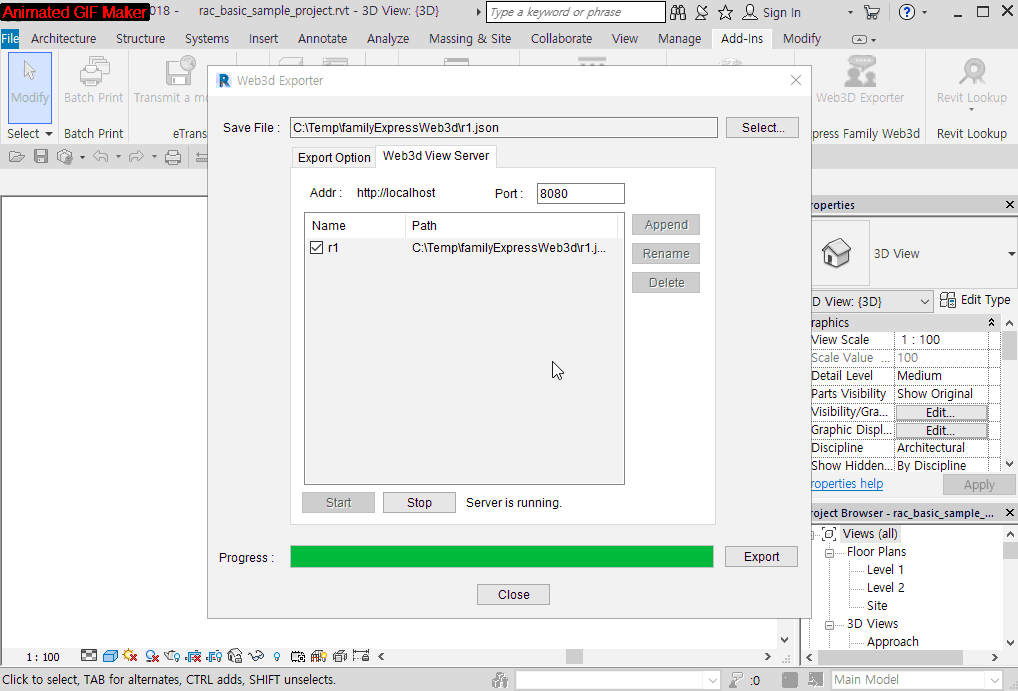Open the Annotate ribbon tab

[x=322, y=38]
